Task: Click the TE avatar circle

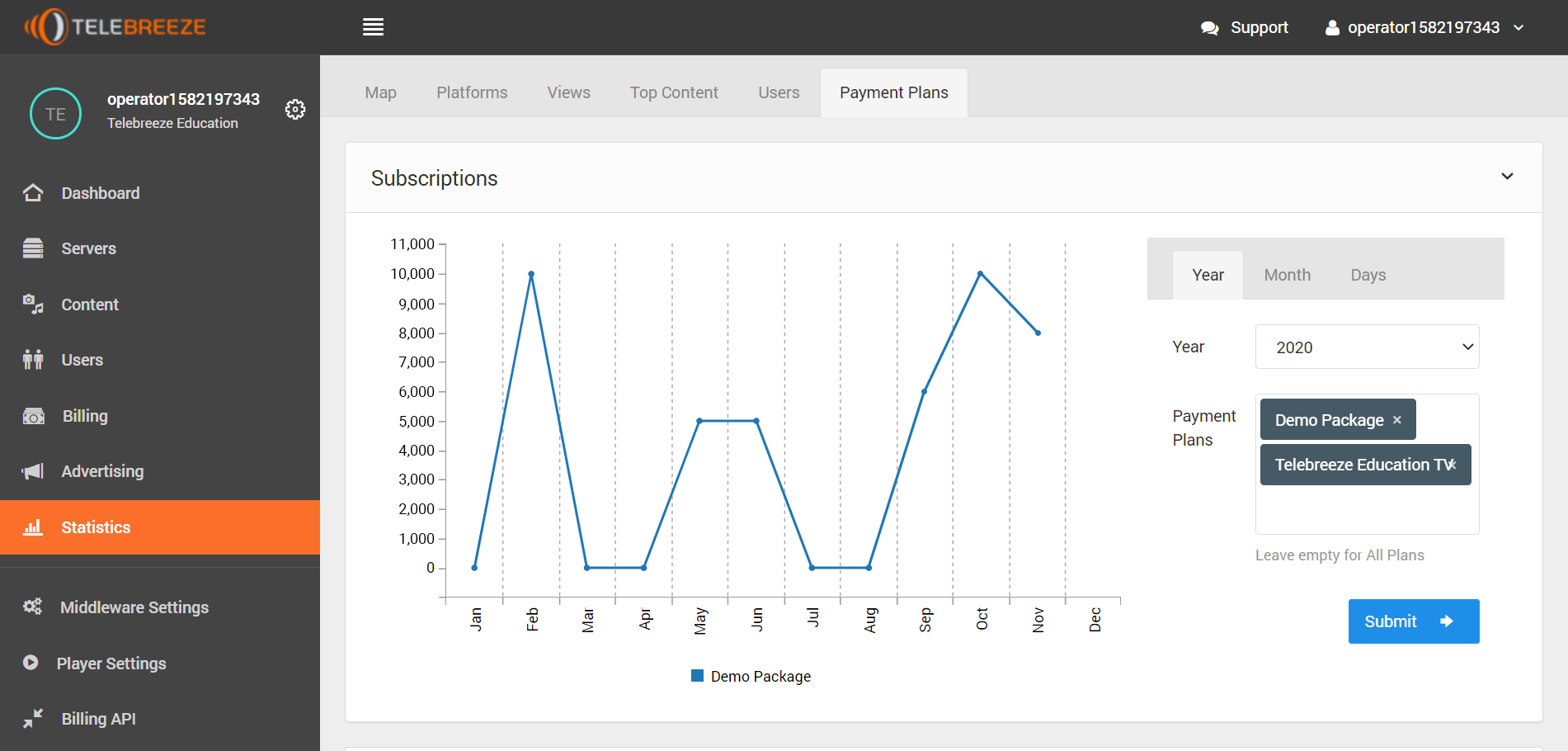Action: click(x=55, y=114)
